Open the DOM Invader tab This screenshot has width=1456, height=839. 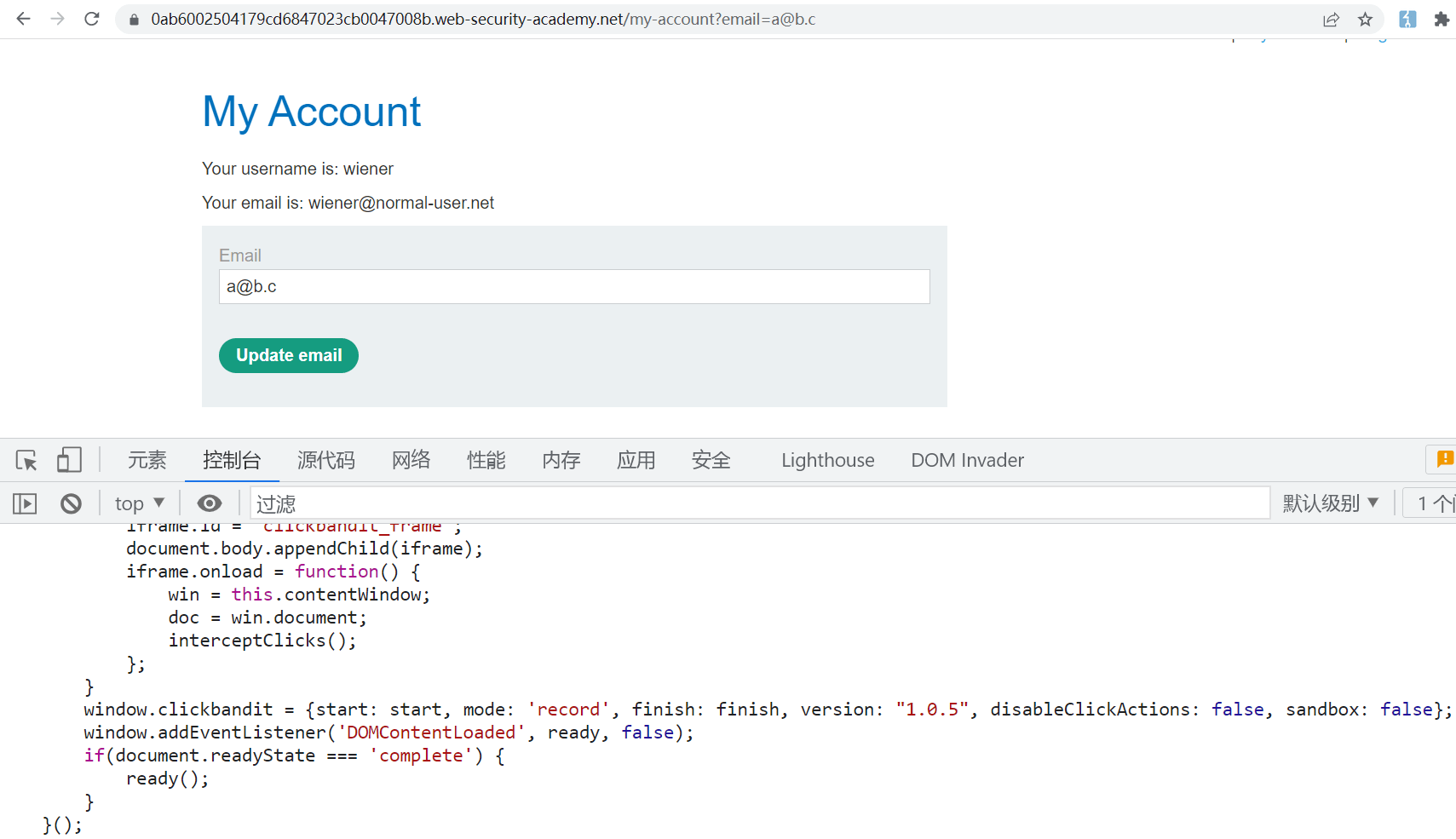[967, 460]
